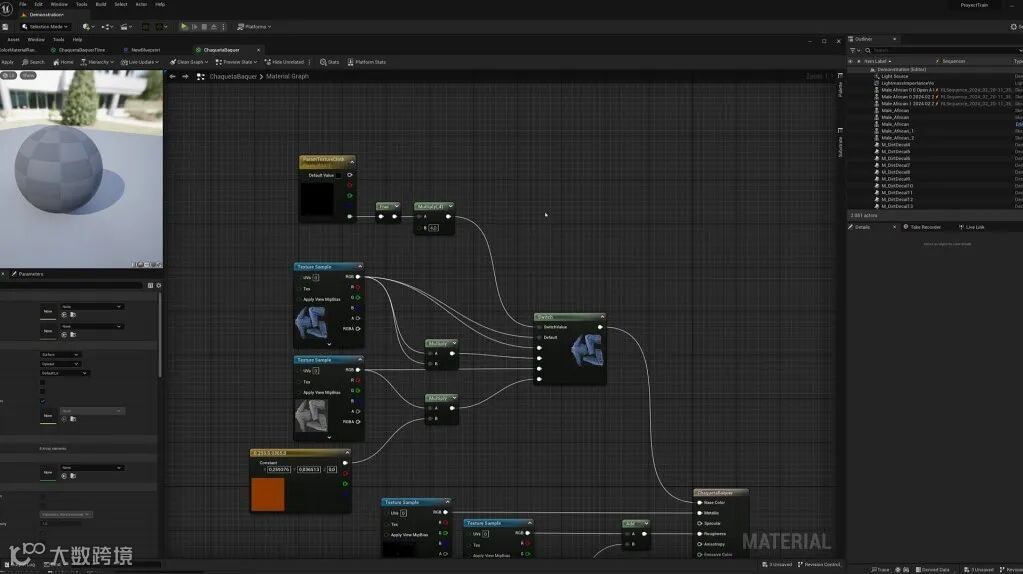1023x574 pixels.
Task: Click the Item Label column header
Action: point(877,61)
